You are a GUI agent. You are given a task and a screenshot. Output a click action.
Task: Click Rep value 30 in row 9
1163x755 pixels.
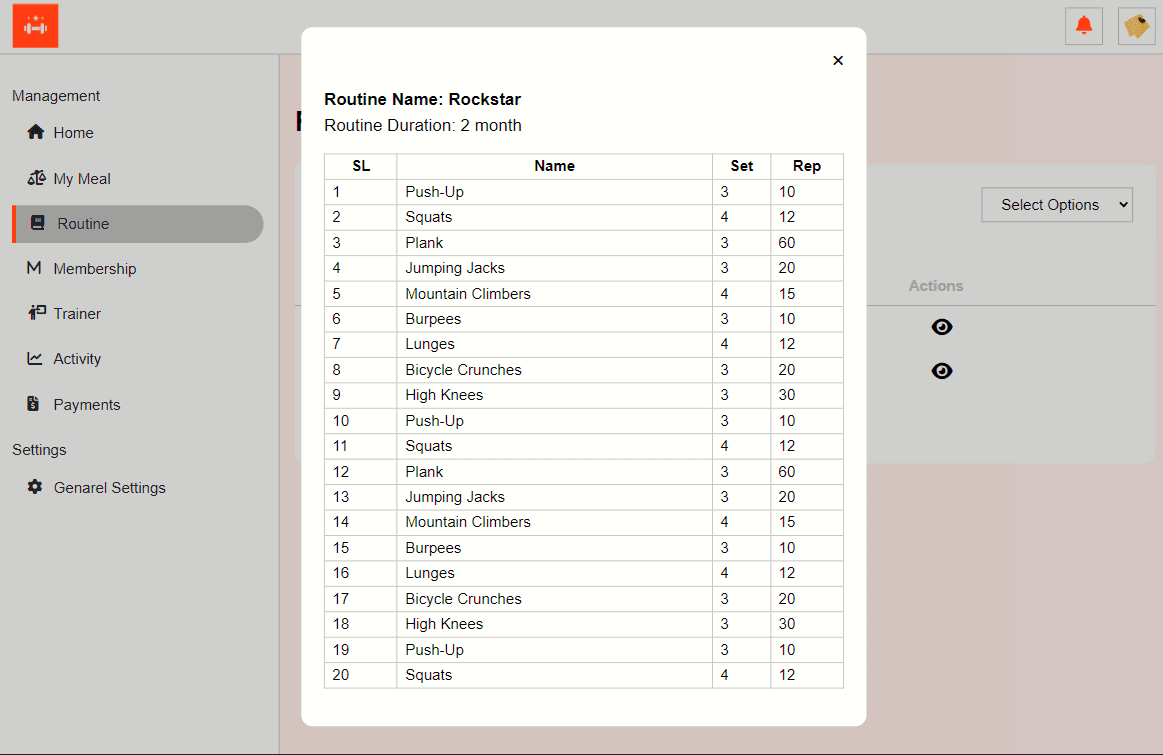tap(787, 395)
